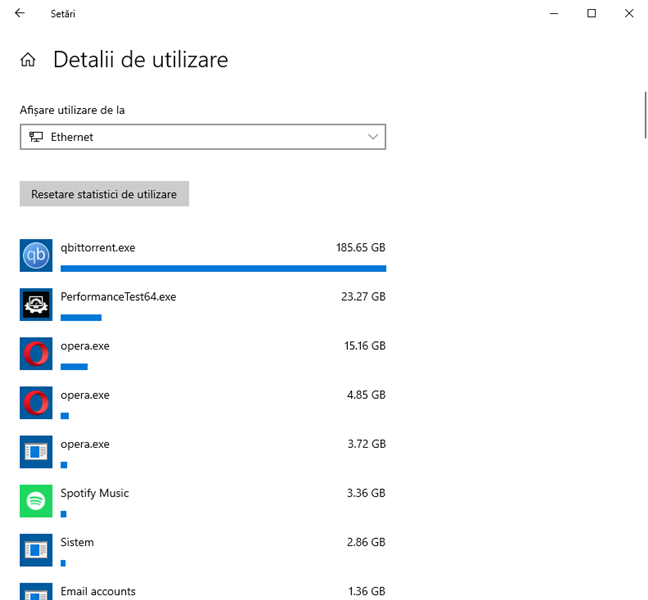This screenshot has height=600, width=648.
Task: Click the PerformanceTest64.exe app icon
Action: (x=36, y=305)
